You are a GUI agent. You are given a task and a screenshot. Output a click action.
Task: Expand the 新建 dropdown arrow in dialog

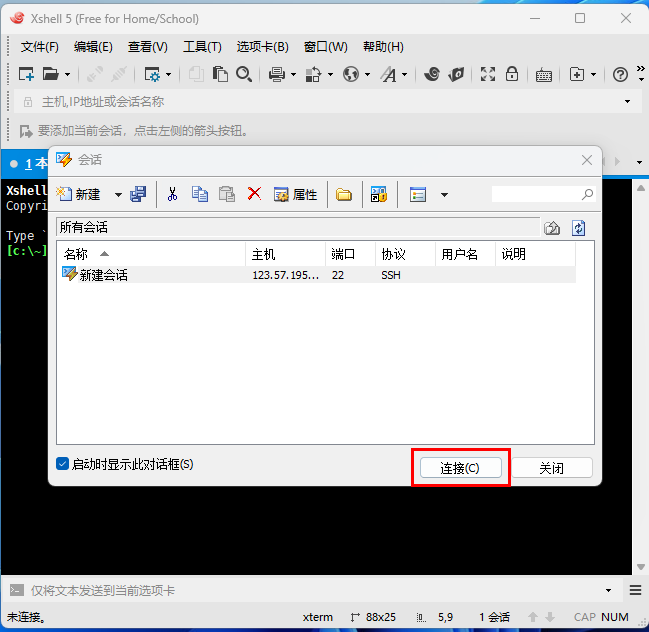point(118,195)
